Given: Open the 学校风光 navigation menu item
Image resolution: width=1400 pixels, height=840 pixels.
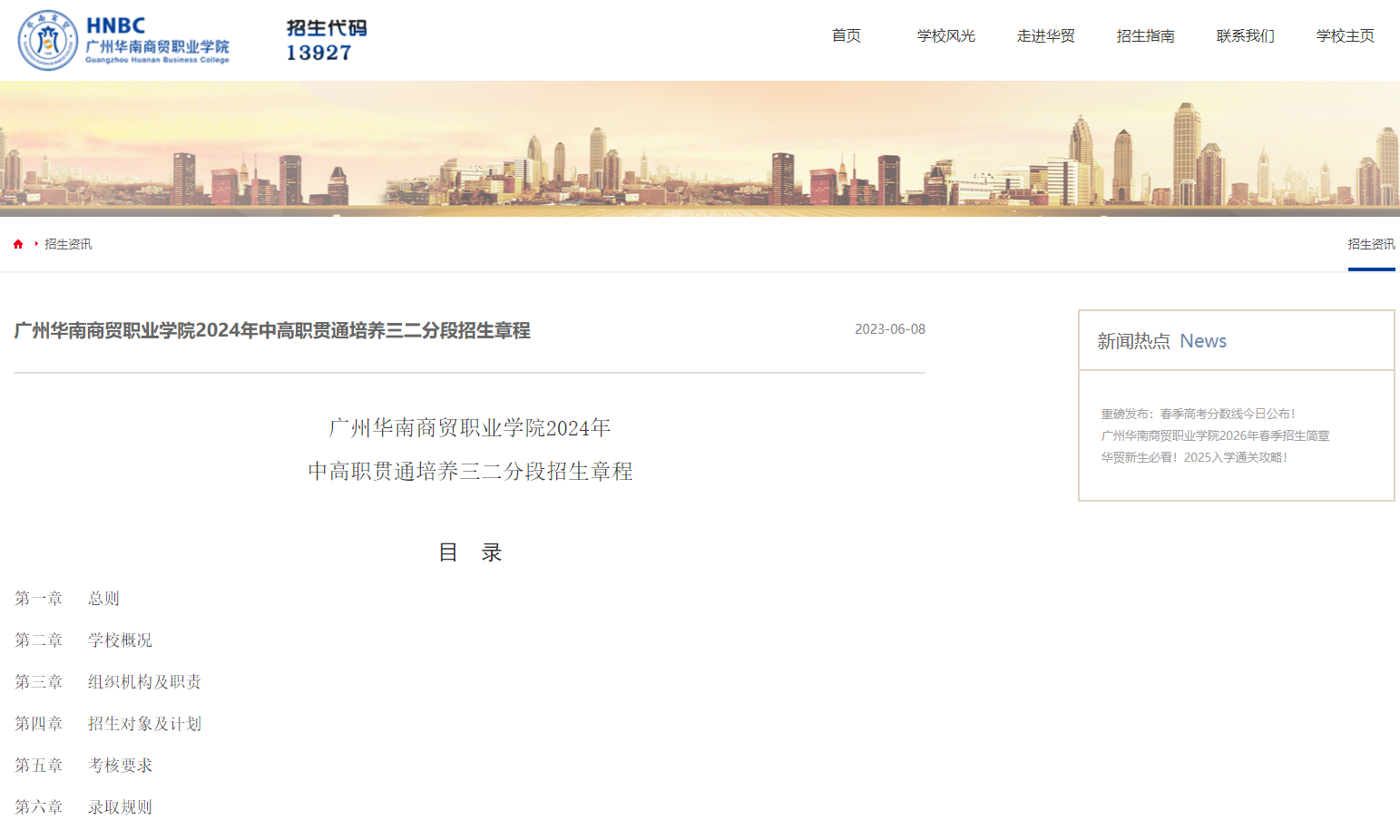Looking at the screenshot, I should (945, 36).
